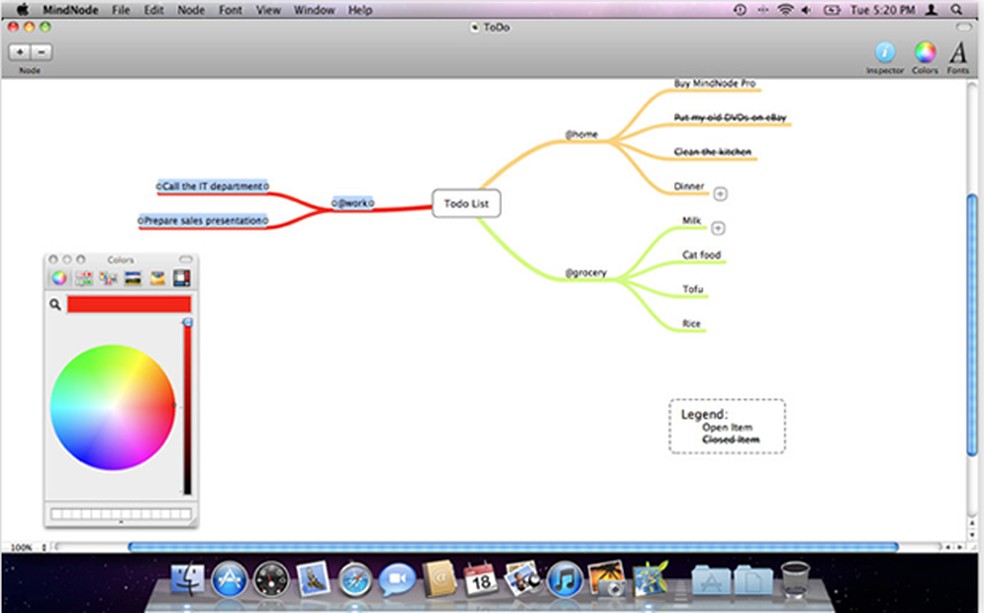The height and width of the screenshot is (613, 984).
Task: Select Put my old DVDs on eBay node
Action: (x=730, y=117)
